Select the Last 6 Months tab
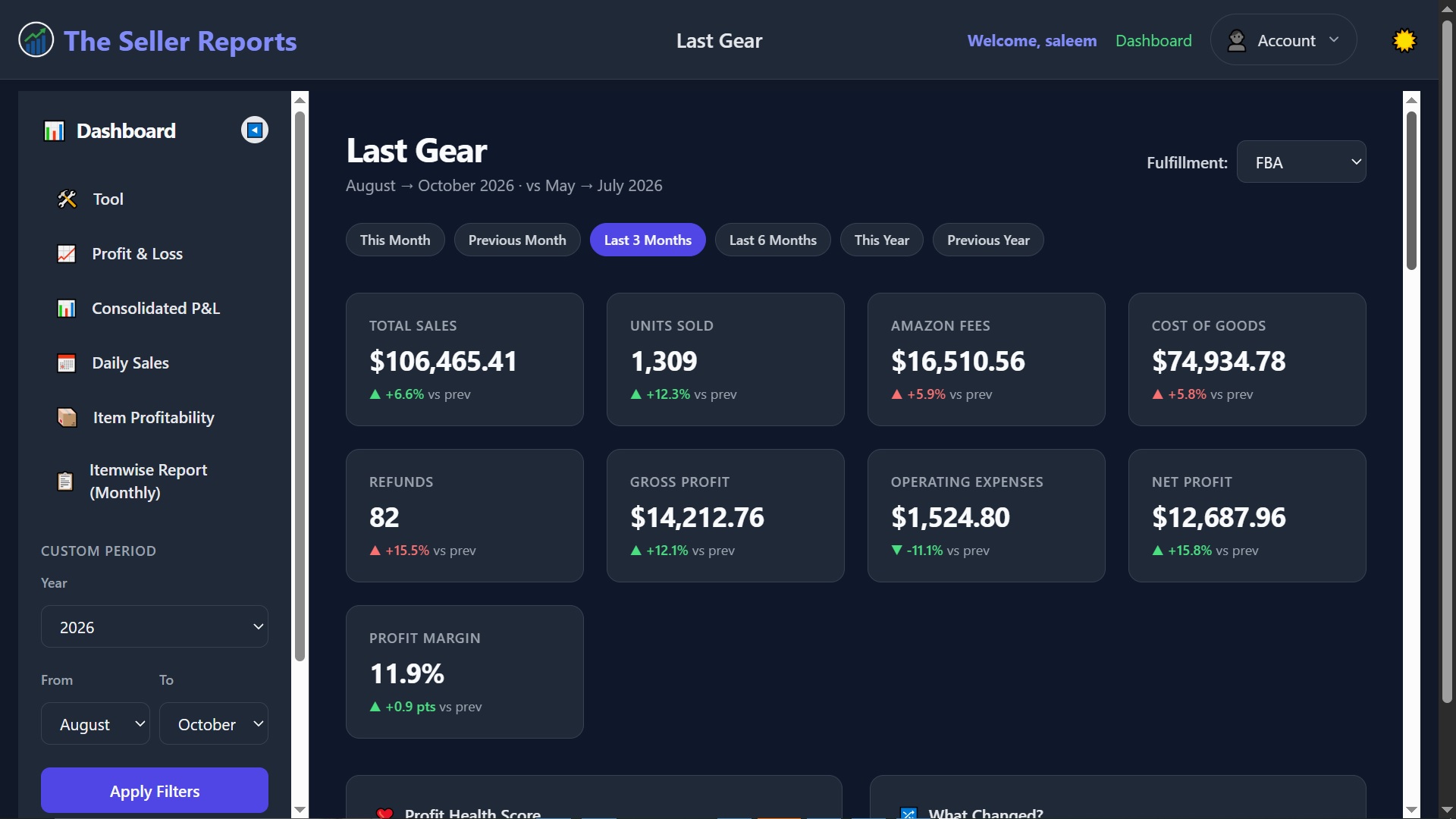The height and width of the screenshot is (819, 1456). click(773, 240)
